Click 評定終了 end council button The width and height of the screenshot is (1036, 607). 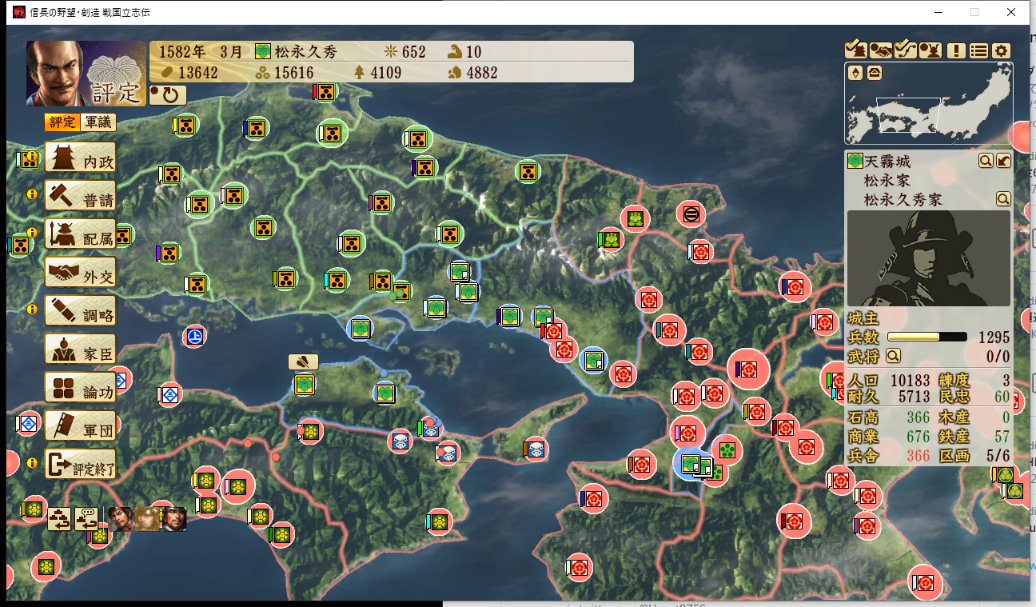81,465
